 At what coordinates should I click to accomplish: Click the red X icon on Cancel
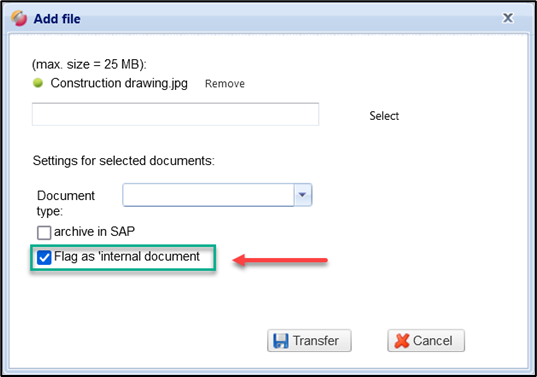pyautogui.click(x=402, y=341)
